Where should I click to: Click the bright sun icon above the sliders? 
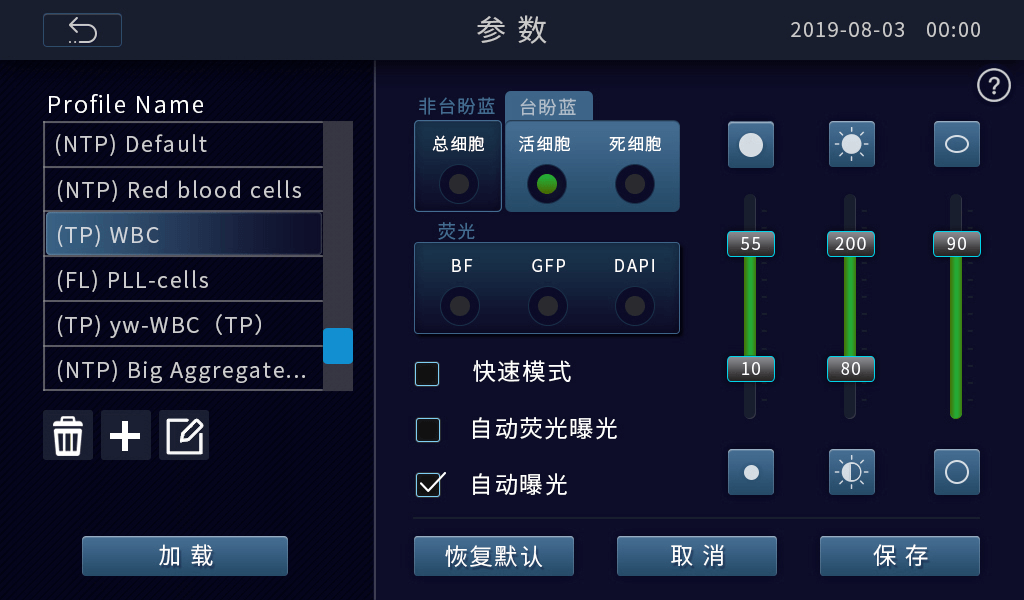(852, 144)
